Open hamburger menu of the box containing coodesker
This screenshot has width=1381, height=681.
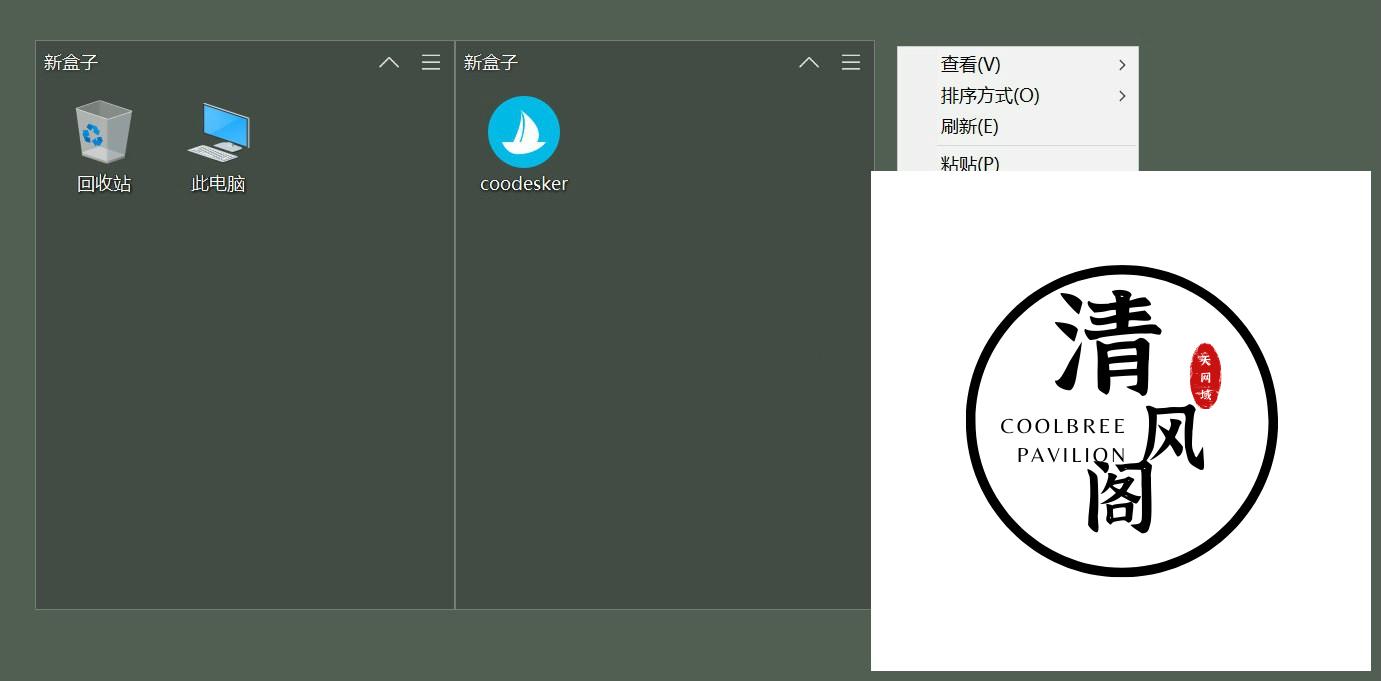[x=851, y=62]
